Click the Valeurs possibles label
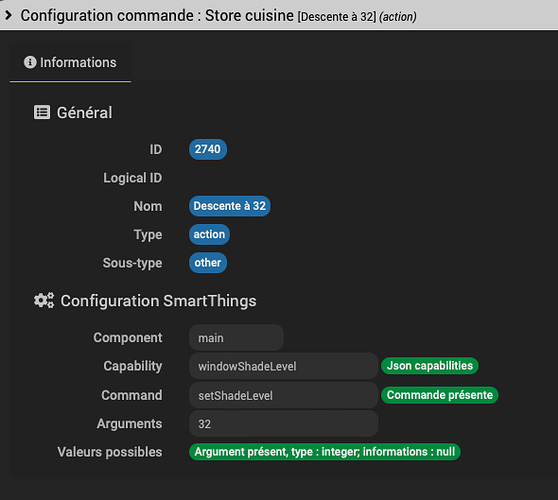Viewport: 558px width, 500px height. pos(110,452)
